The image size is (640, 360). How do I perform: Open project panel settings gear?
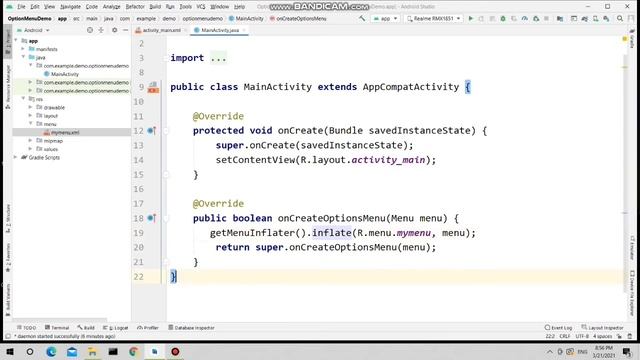pyautogui.click(x=115, y=30)
